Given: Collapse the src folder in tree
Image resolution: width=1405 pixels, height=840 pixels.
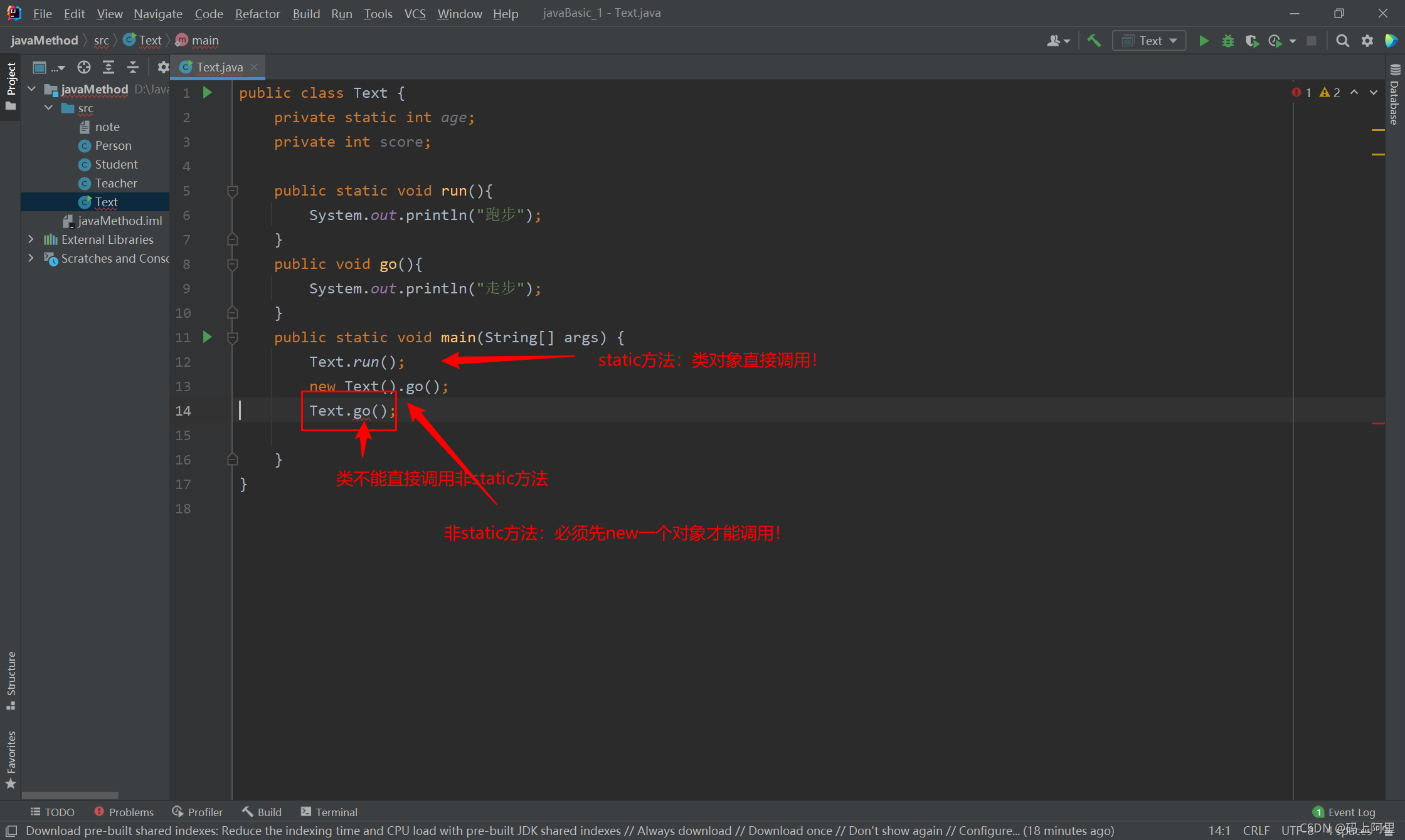Looking at the screenshot, I should 48,108.
